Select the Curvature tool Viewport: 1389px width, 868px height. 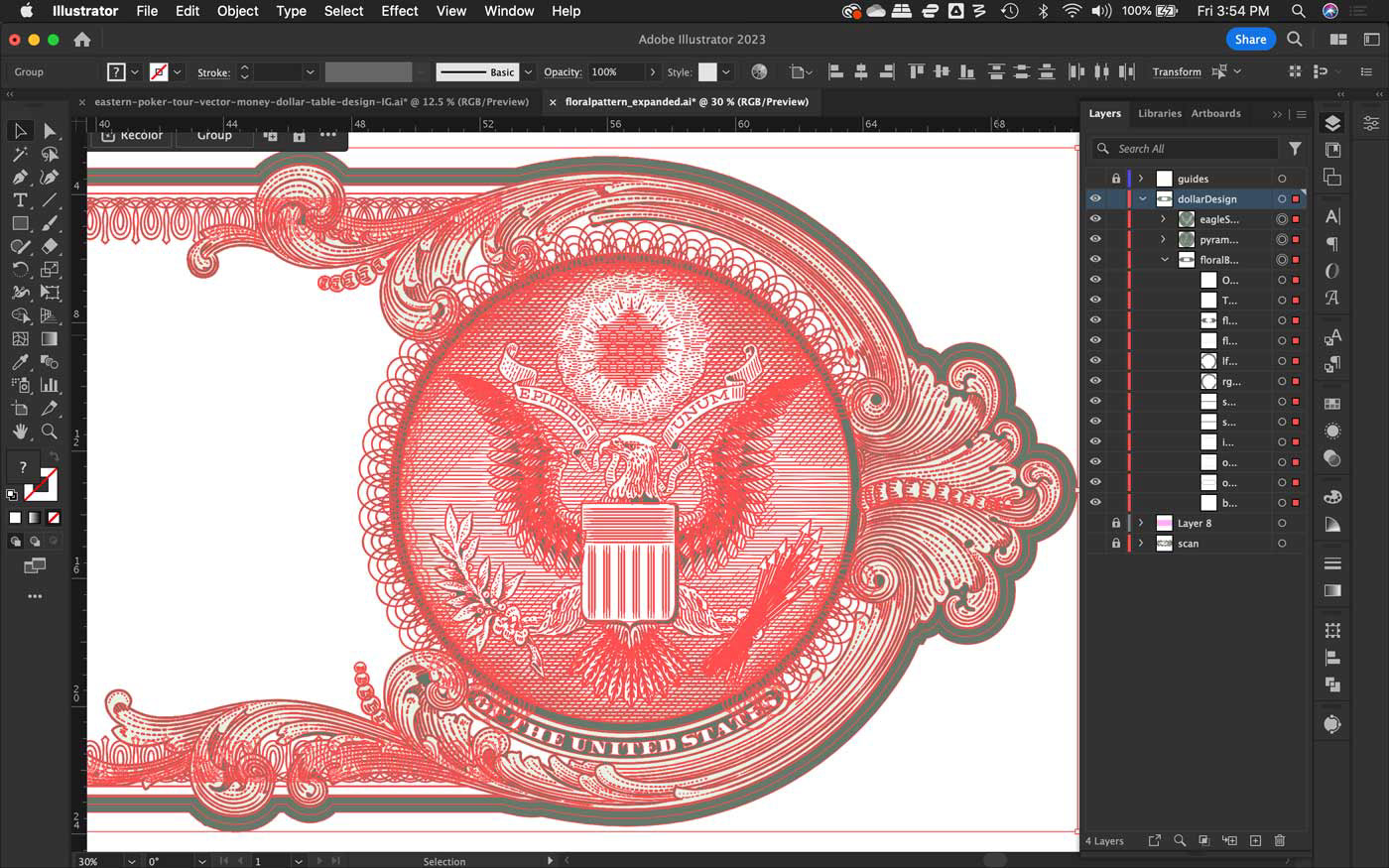pyautogui.click(x=50, y=178)
